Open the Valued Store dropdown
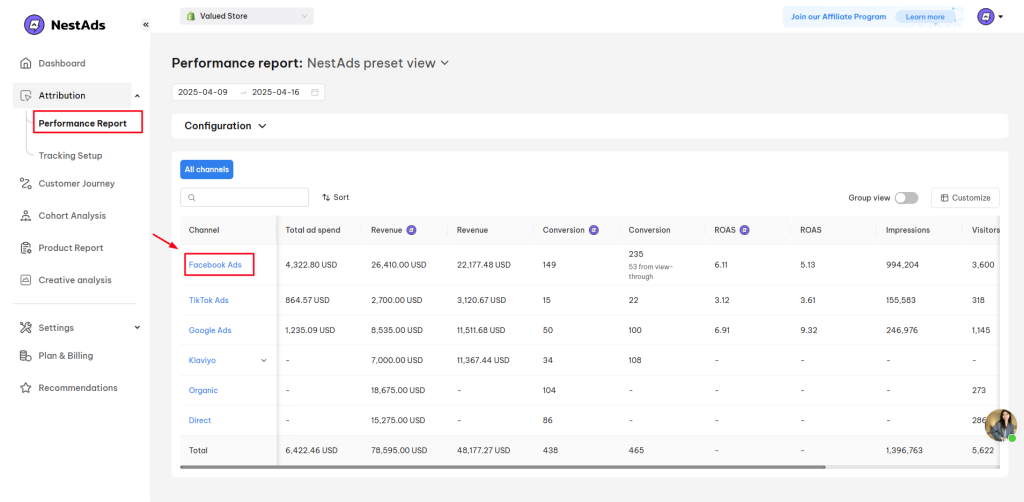 pyautogui.click(x=247, y=16)
